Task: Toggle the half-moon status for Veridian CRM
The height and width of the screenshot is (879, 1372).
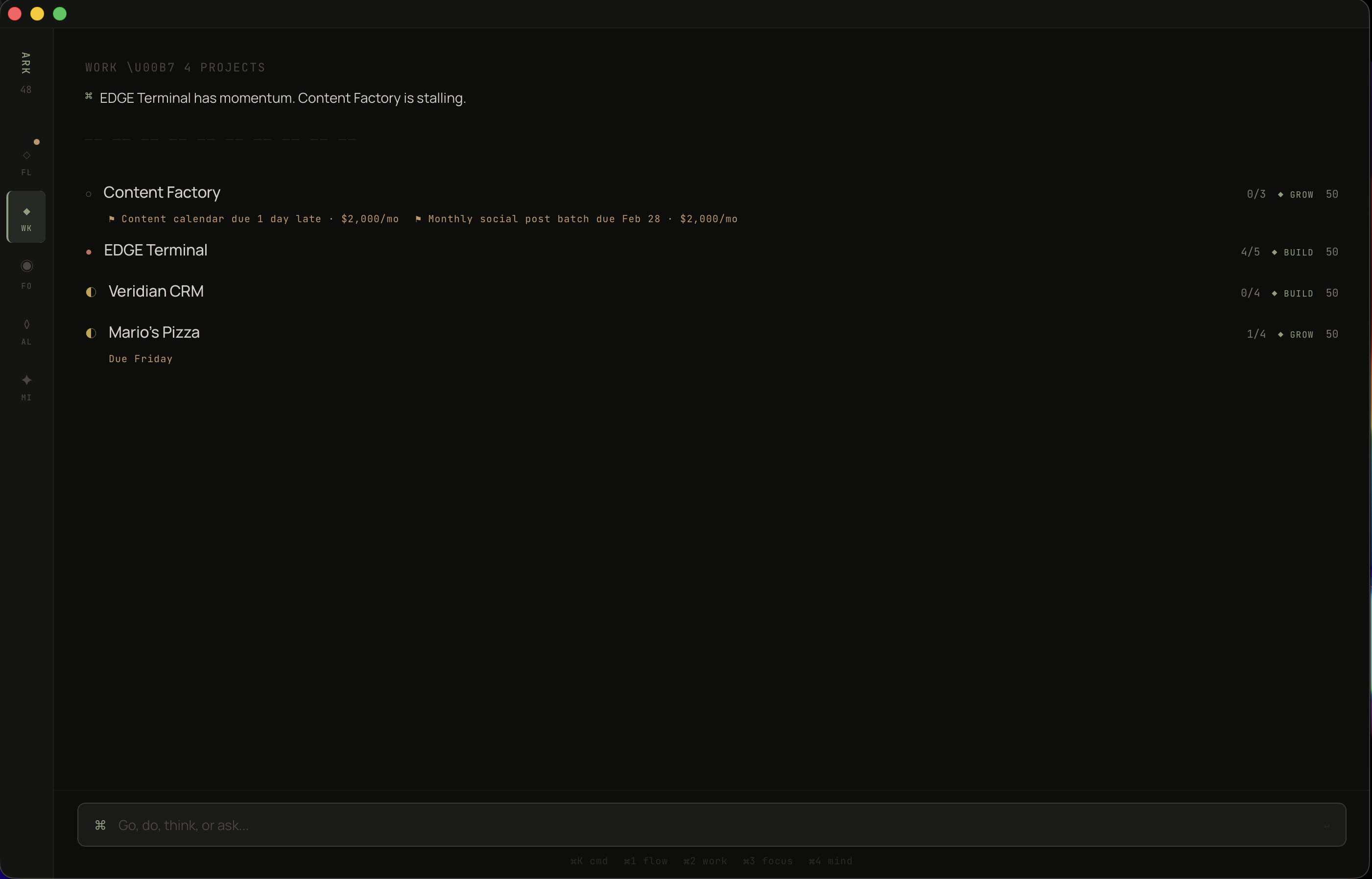Action: tap(92, 292)
